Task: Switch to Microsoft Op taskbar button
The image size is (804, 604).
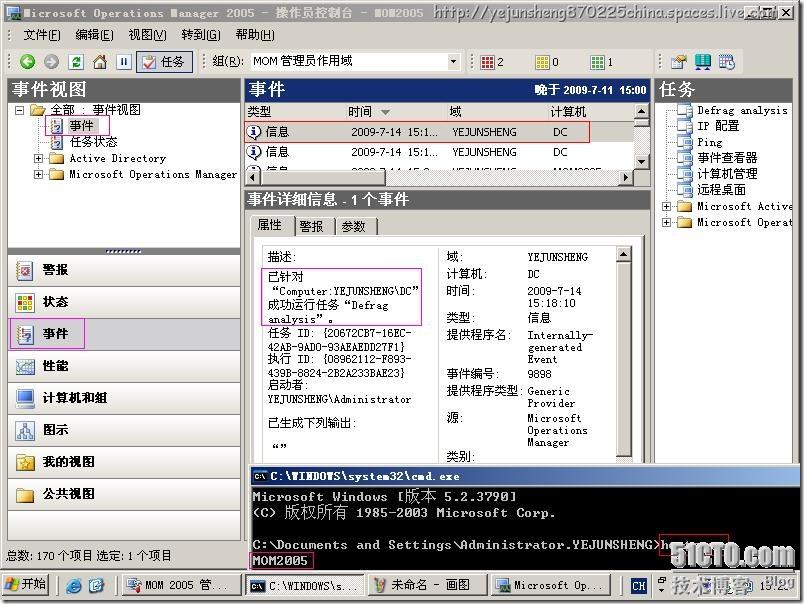Action: click(x=551, y=585)
